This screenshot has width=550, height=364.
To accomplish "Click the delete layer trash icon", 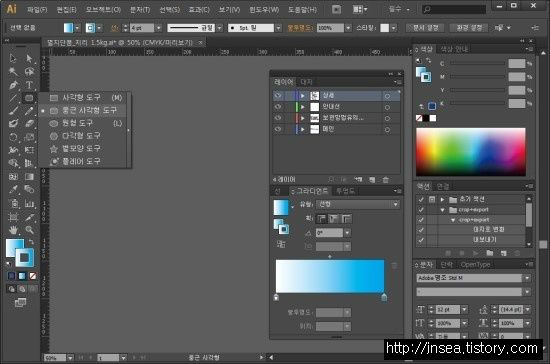I will (385, 180).
